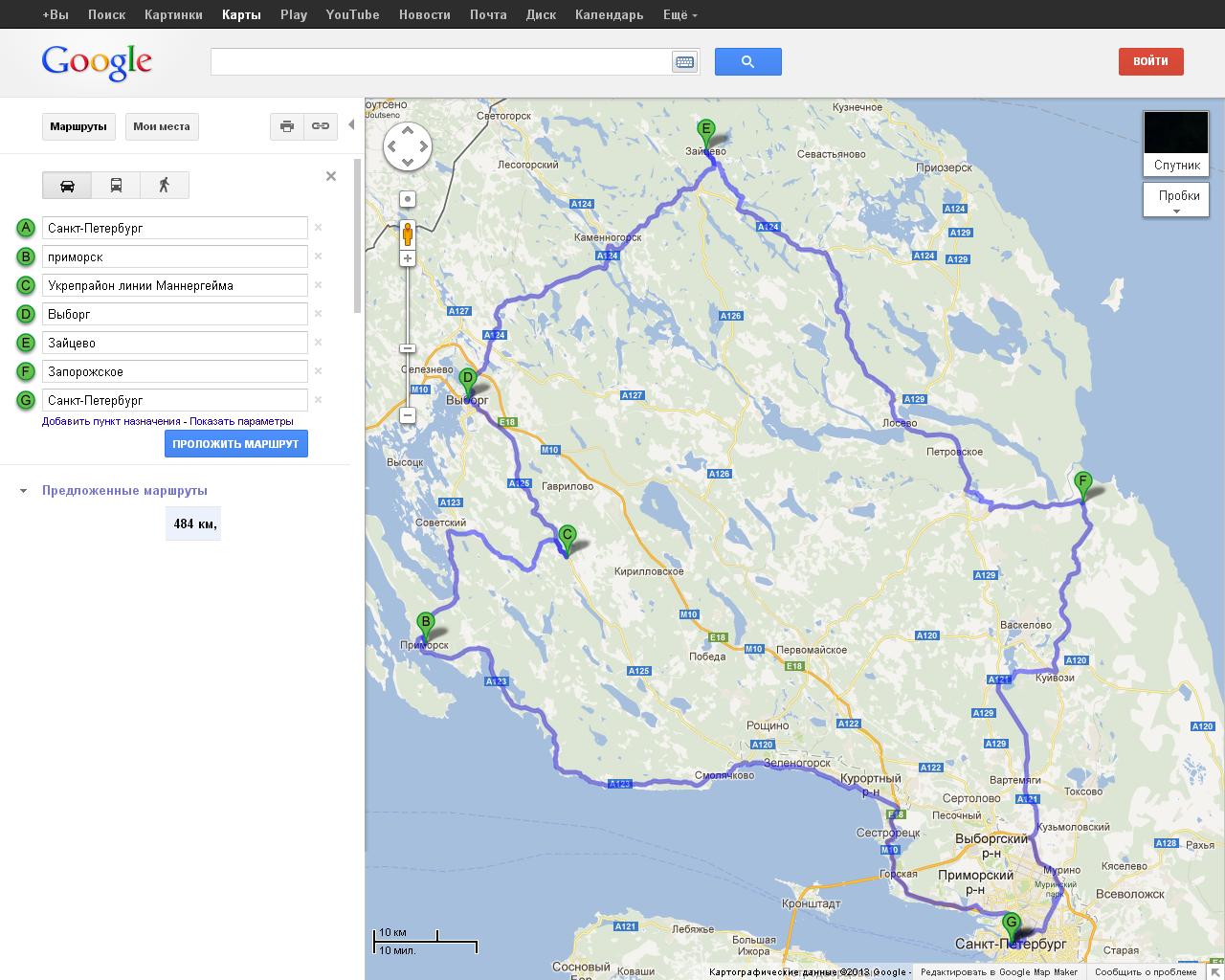Open Календарь in top bar
This screenshot has width=1225, height=980.
[x=609, y=14]
